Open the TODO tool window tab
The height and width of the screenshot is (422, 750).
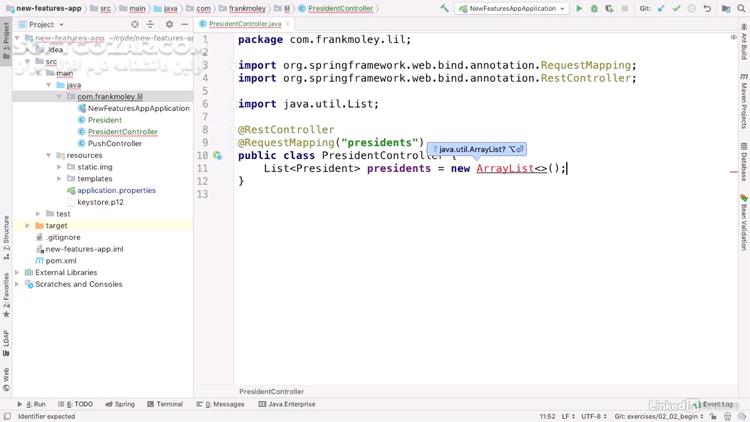click(75, 404)
